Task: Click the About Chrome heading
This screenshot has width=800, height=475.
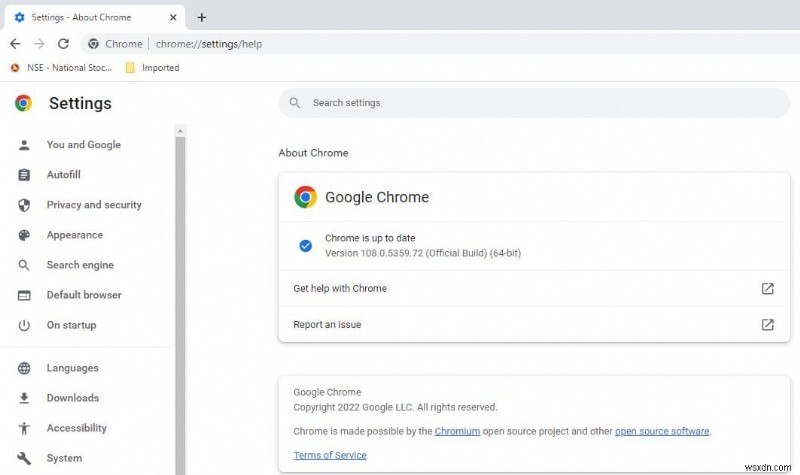Action: pos(313,153)
